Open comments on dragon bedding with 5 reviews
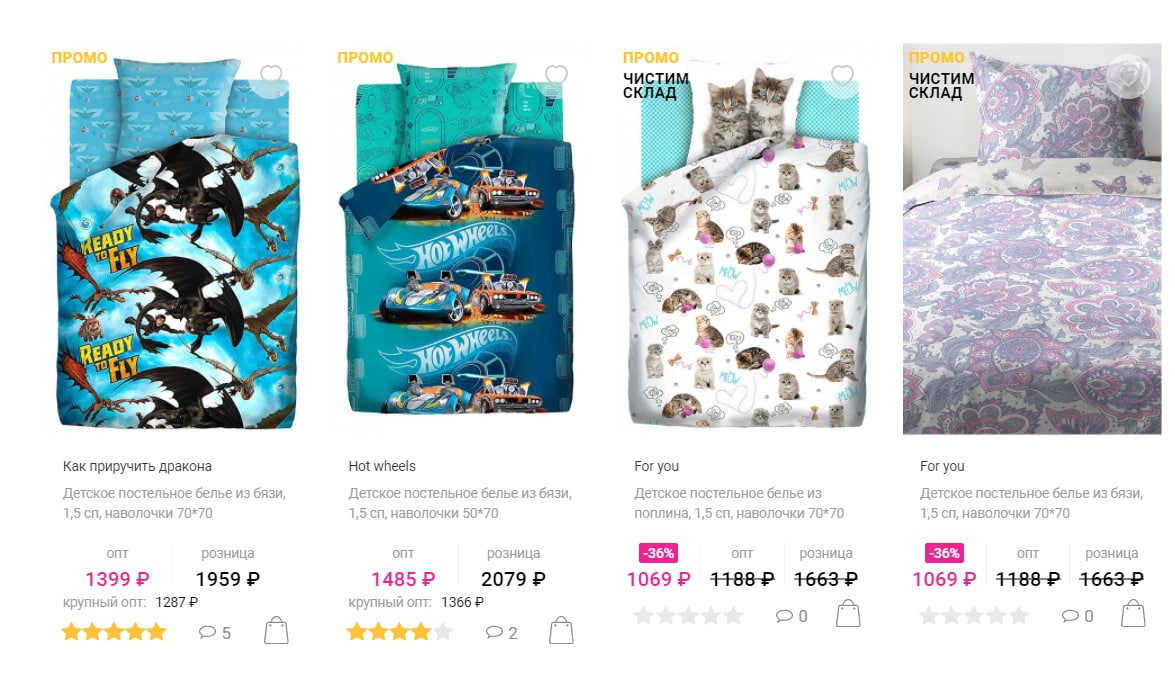The width and height of the screenshot is (1175, 695). pyautogui.click(x=214, y=633)
